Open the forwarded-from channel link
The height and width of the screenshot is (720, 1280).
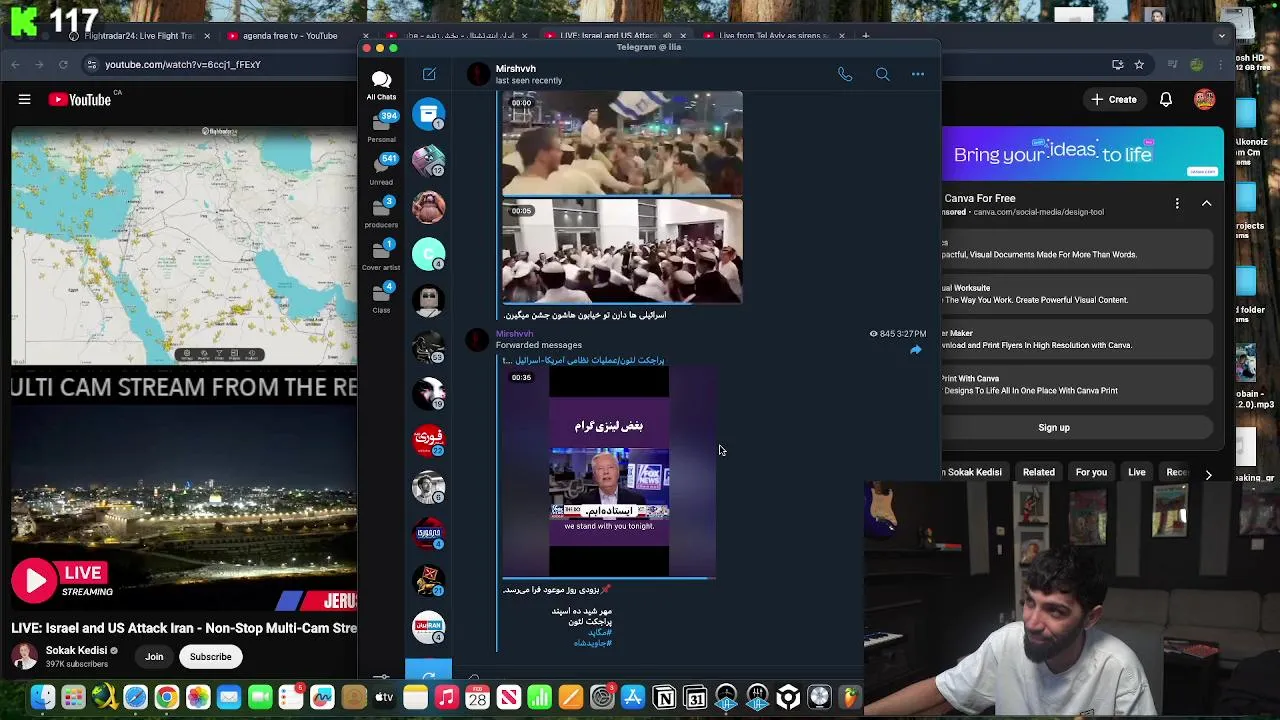pos(583,360)
